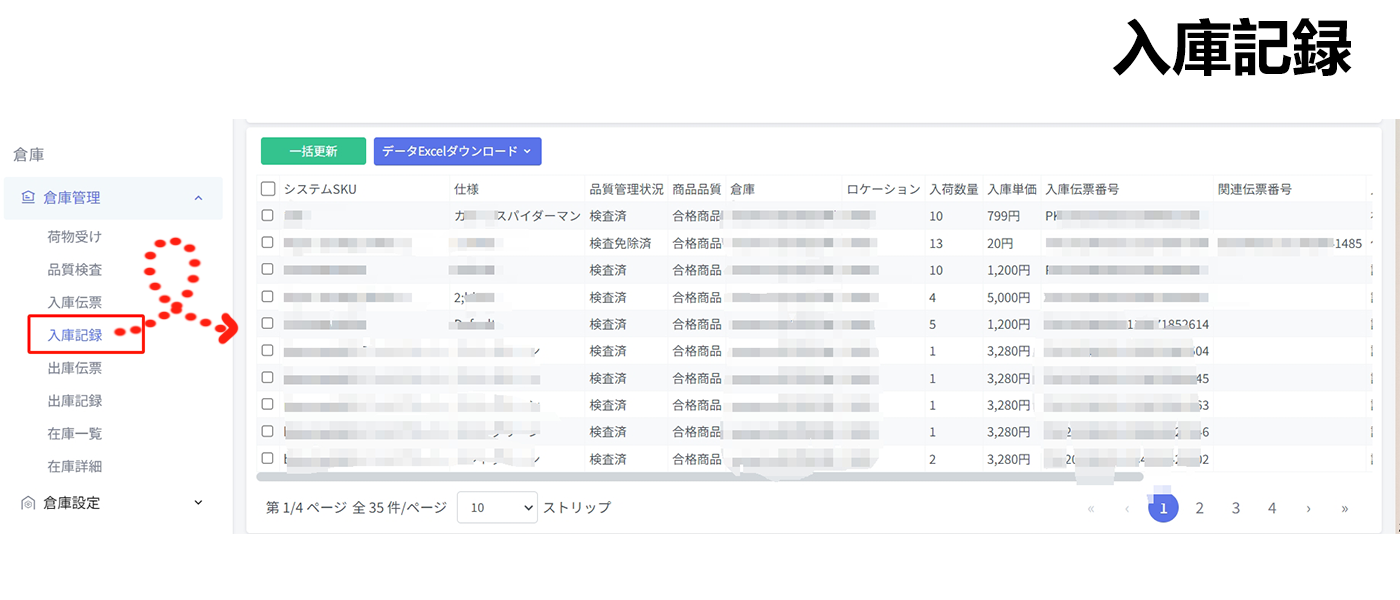Screen dimensions: 1400x600
Task: Open the データExcelダウンロード dropdown
Action: [457, 151]
